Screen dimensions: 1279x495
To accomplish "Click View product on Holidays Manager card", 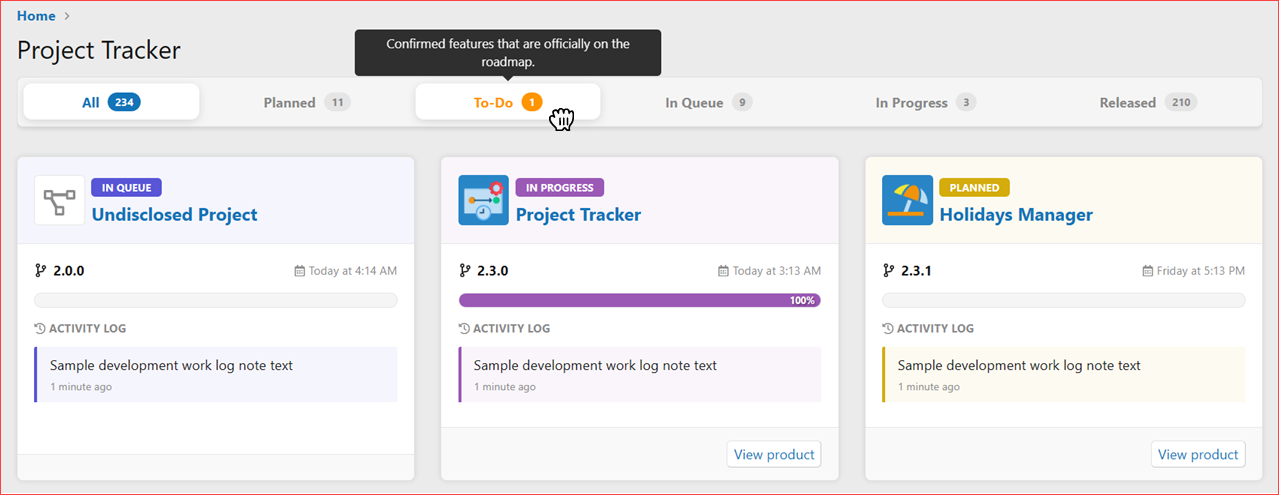I will (x=1198, y=454).
